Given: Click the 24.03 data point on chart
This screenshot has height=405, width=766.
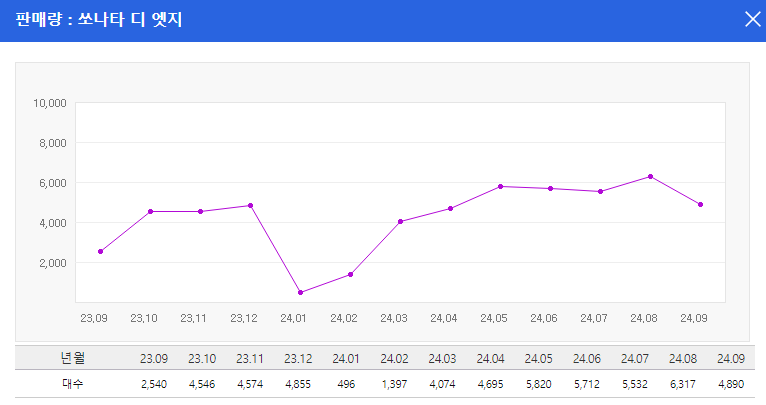Looking at the screenshot, I should click(401, 222).
